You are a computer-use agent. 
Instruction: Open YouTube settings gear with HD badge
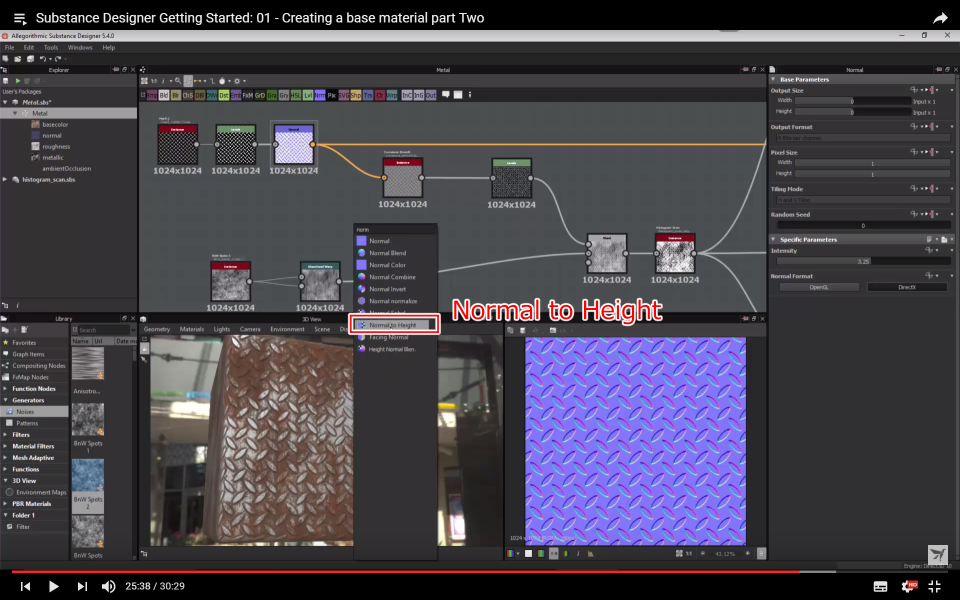908,586
